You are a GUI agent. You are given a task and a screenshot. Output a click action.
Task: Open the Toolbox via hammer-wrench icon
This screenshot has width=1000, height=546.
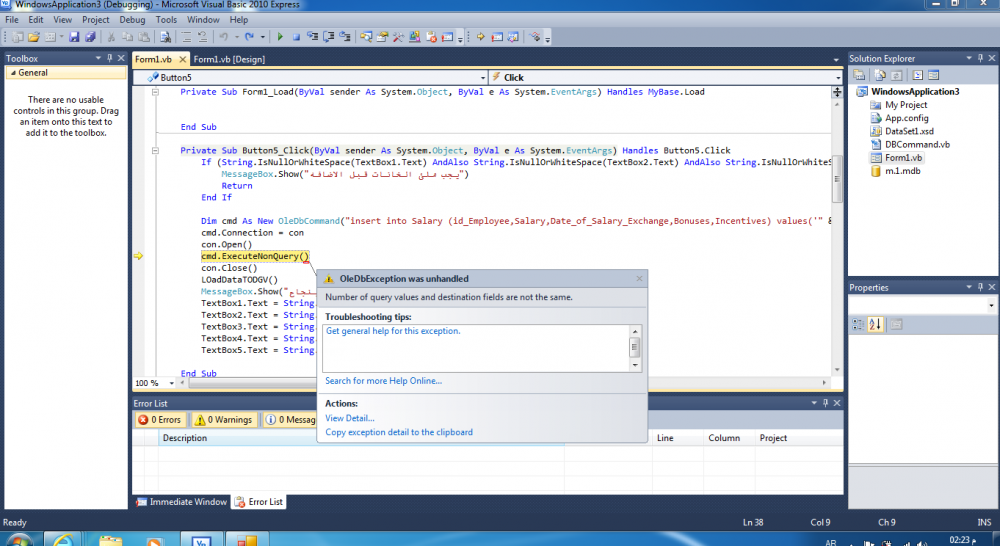pos(398,37)
